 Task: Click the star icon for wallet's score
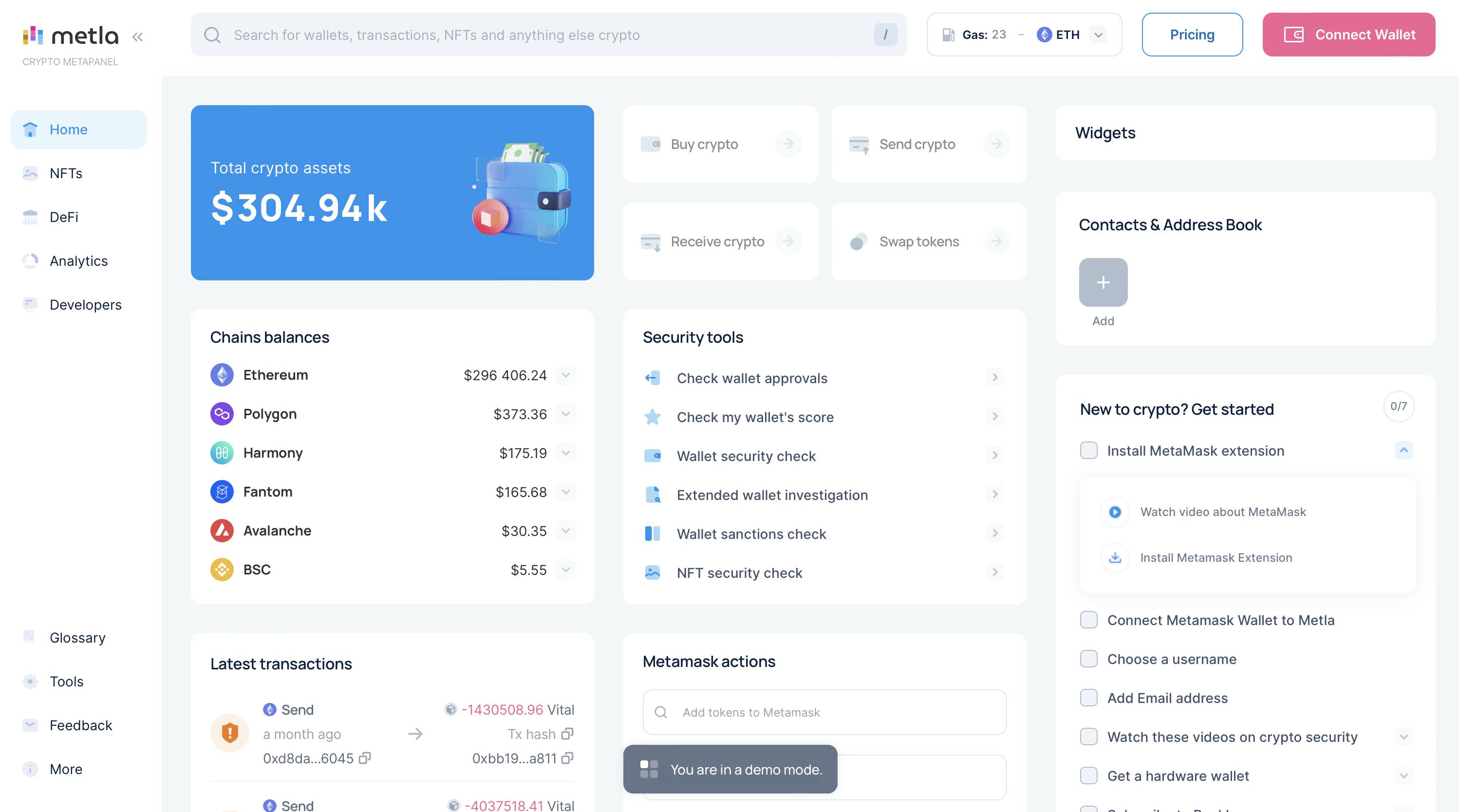pyautogui.click(x=653, y=417)
